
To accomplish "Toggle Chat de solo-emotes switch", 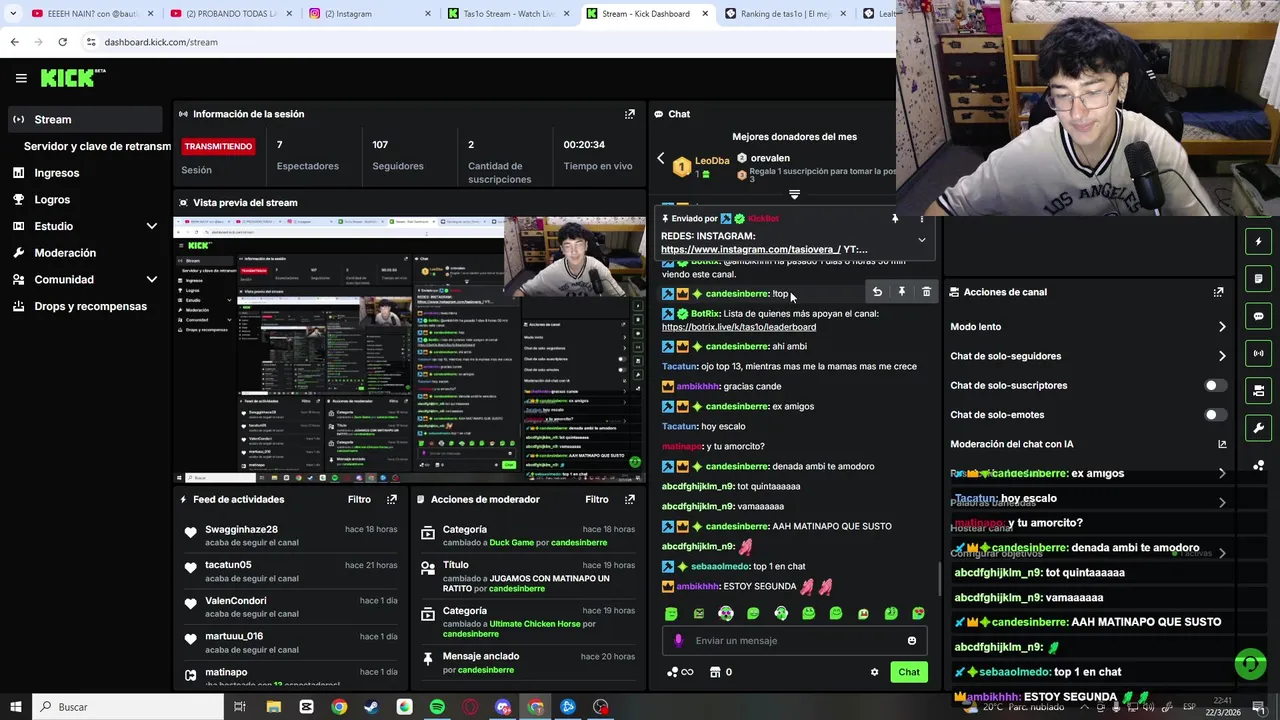I will [x=1215, y=414].
